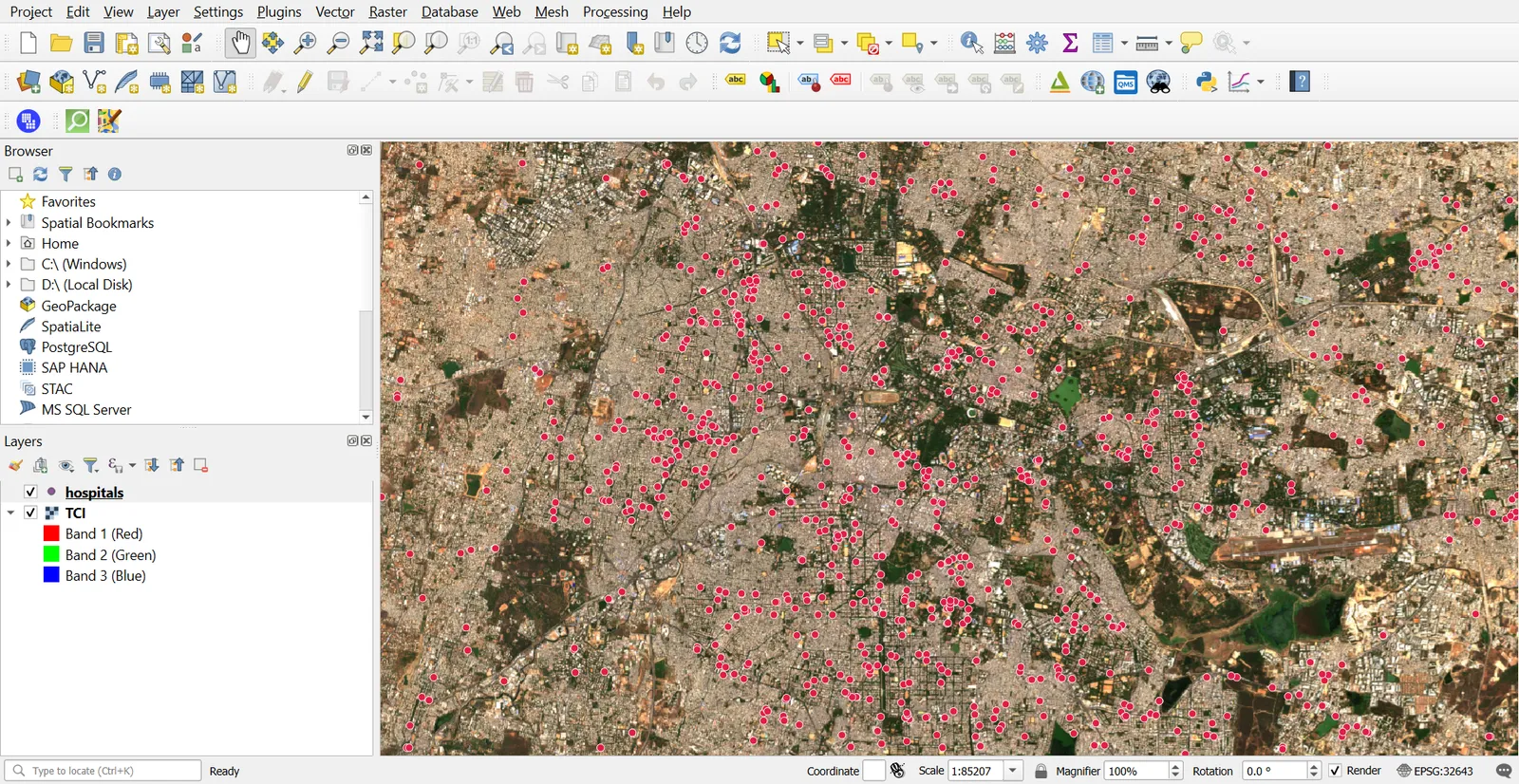1519x784 pixels.
Task: Click the Statistical Summary sigma icon
Action: tap(1070, 43)
